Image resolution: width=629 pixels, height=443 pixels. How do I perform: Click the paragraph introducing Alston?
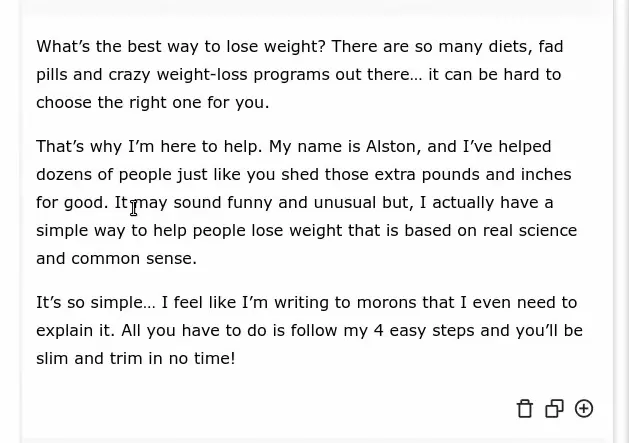pyautogui.click(x=300, y=202)
